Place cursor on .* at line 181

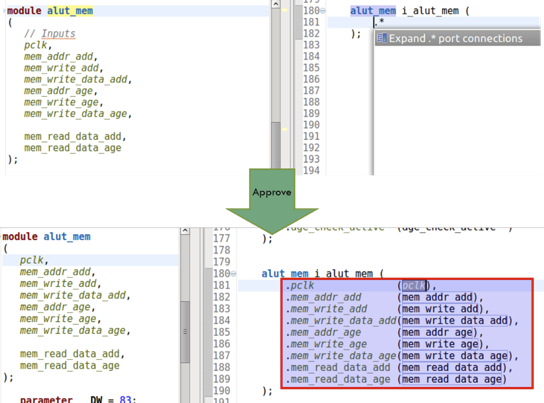click(x=379, y=22)
